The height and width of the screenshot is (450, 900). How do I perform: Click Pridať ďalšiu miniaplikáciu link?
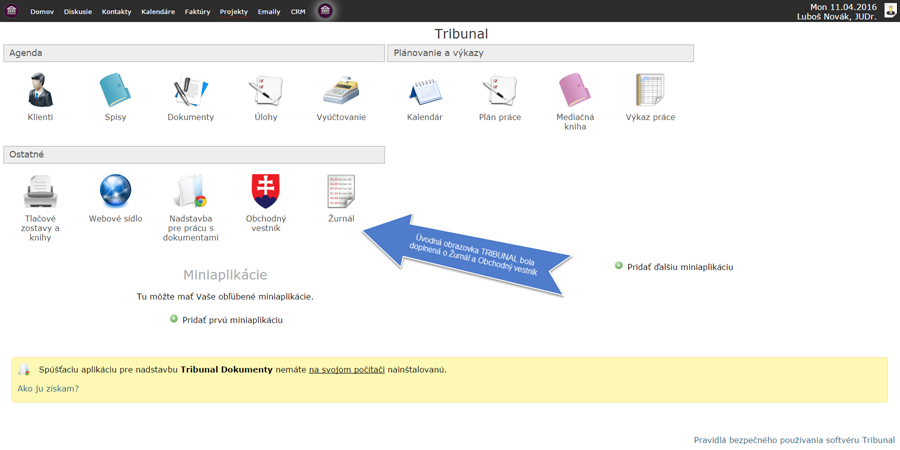(x=681, y=267)
